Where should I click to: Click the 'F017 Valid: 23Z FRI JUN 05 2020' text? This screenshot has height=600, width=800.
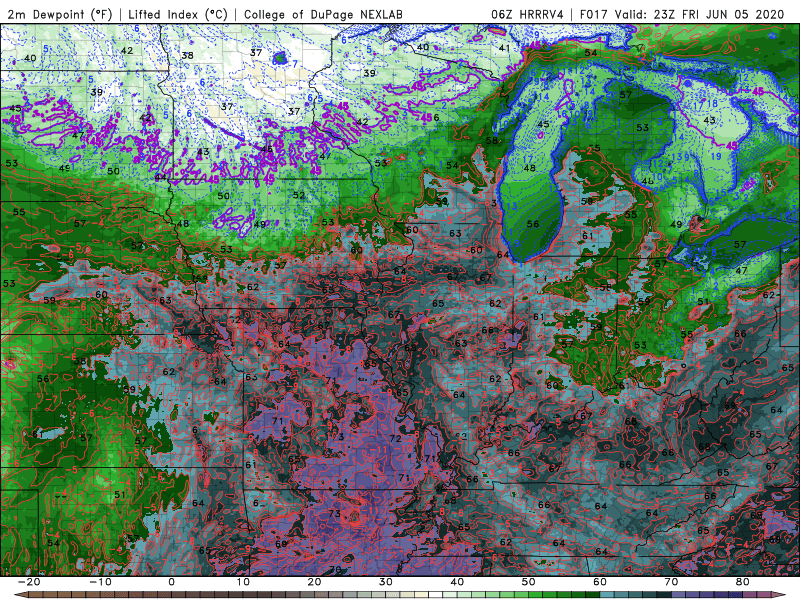pyautogui.click(x=682, y=14)
